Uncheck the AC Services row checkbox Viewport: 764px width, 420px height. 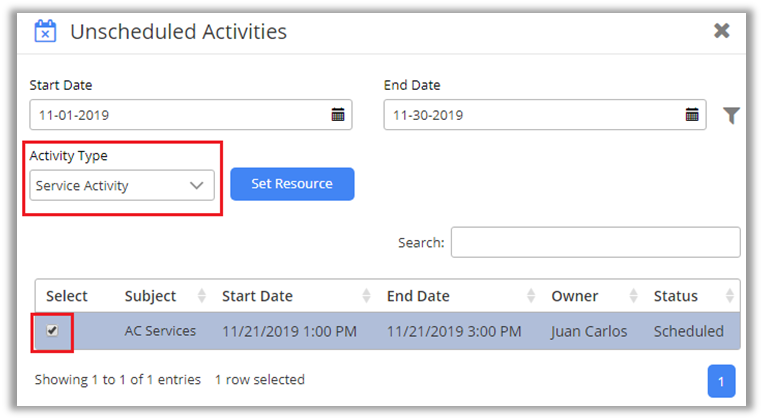point(52,331)
